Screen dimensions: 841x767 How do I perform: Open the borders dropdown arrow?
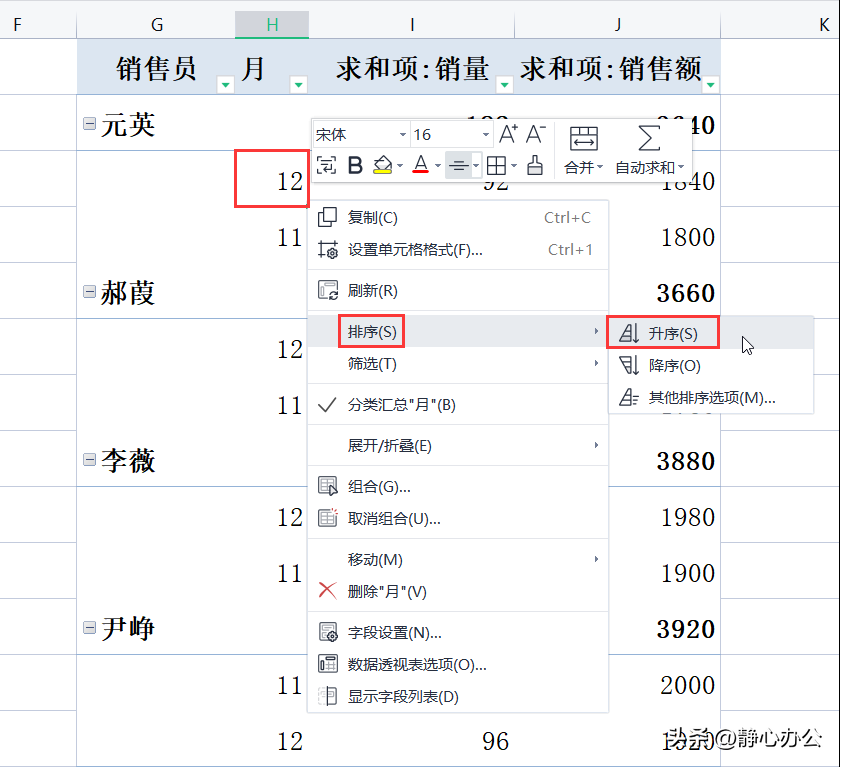[514, 166]
